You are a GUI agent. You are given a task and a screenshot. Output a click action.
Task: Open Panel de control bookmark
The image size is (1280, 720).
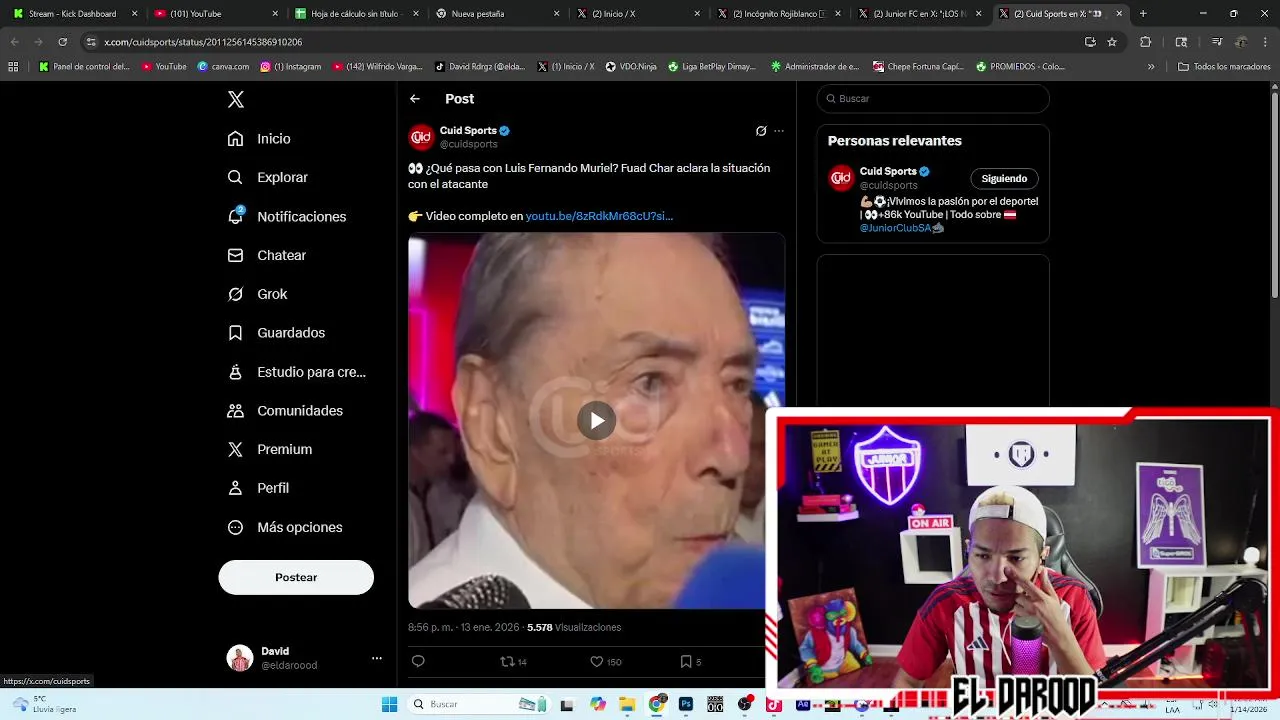(x=84, y=67)
